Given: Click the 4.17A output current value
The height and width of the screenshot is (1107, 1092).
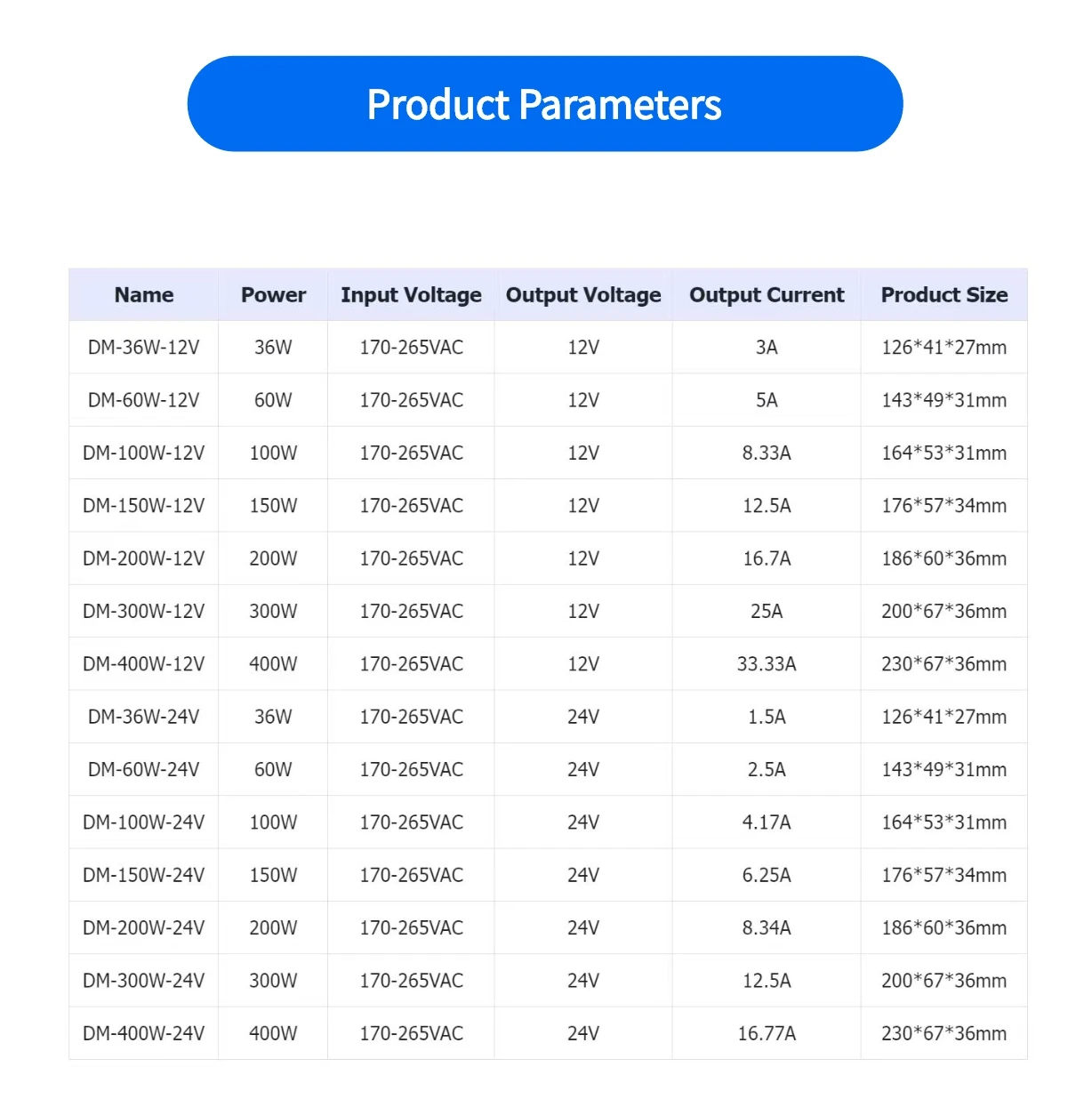Looking at the screenshot, I should click(767, 822).
